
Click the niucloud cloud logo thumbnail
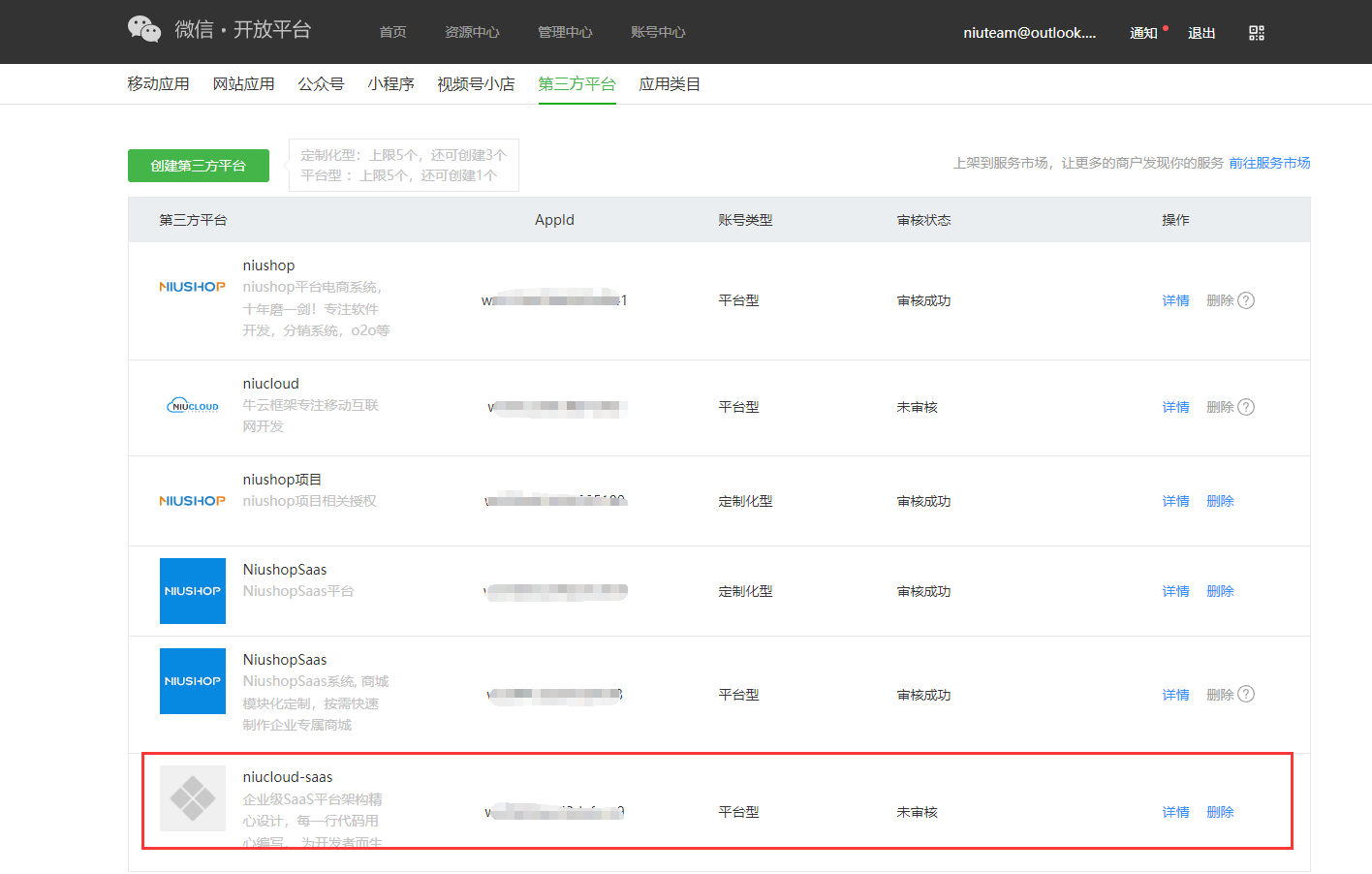193,406
